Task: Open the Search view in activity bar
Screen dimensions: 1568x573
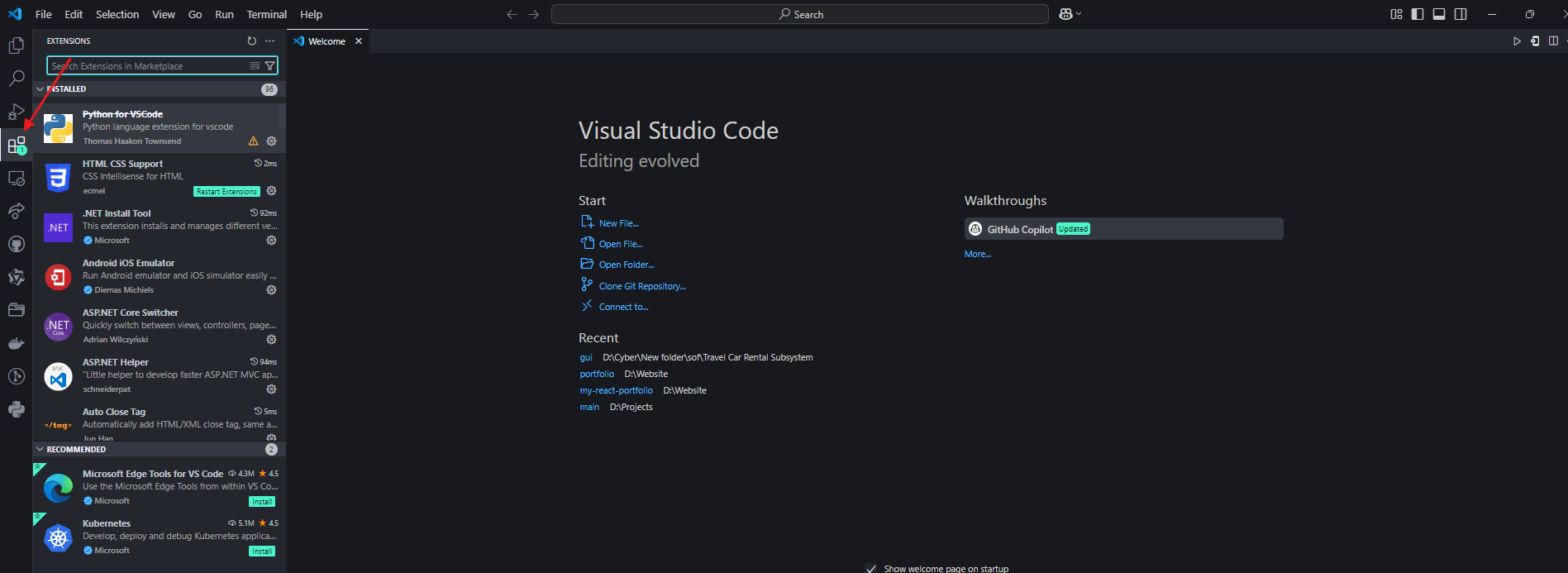Action: (x=16, y=79)
